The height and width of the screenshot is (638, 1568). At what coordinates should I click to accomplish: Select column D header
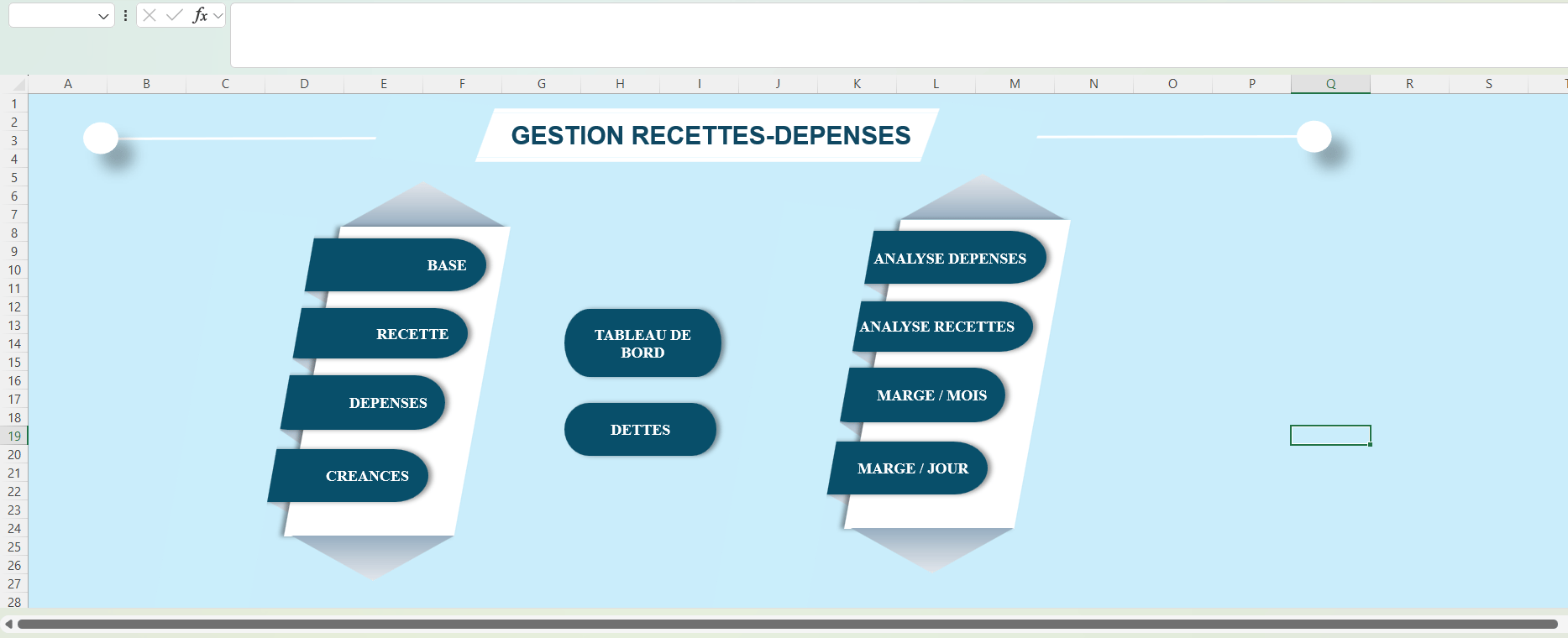[304, 84]
